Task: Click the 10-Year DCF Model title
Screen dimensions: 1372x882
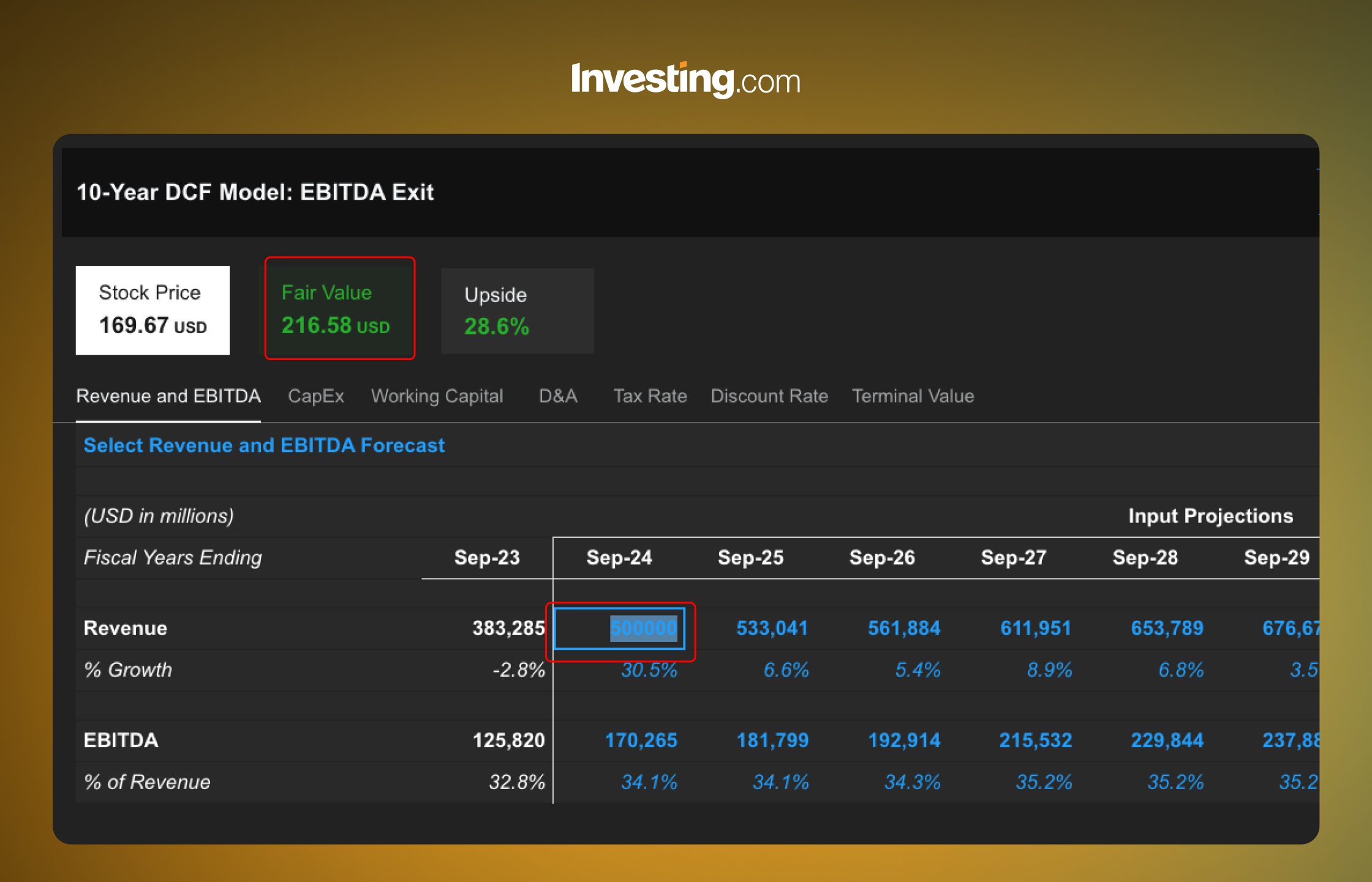Action: coord(255,192)
